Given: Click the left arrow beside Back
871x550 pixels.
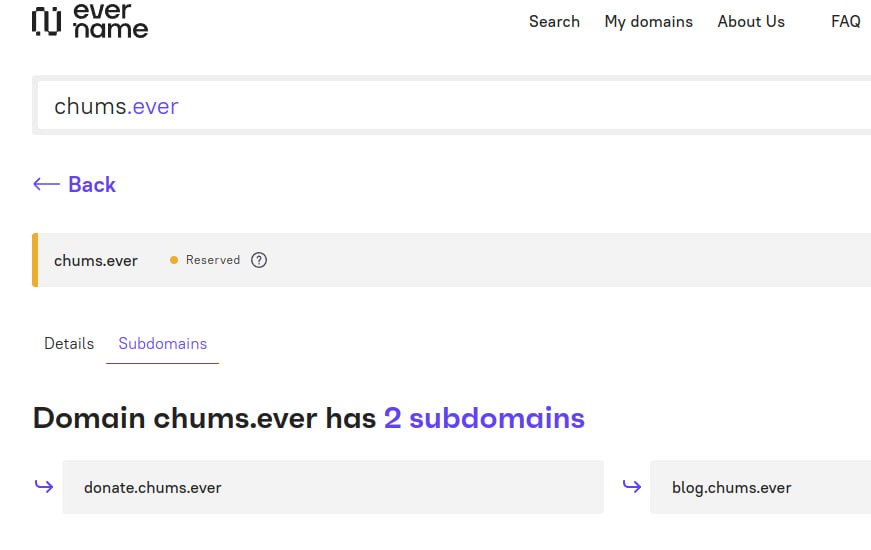Looking at the screenshot, I should coord(46,184).
